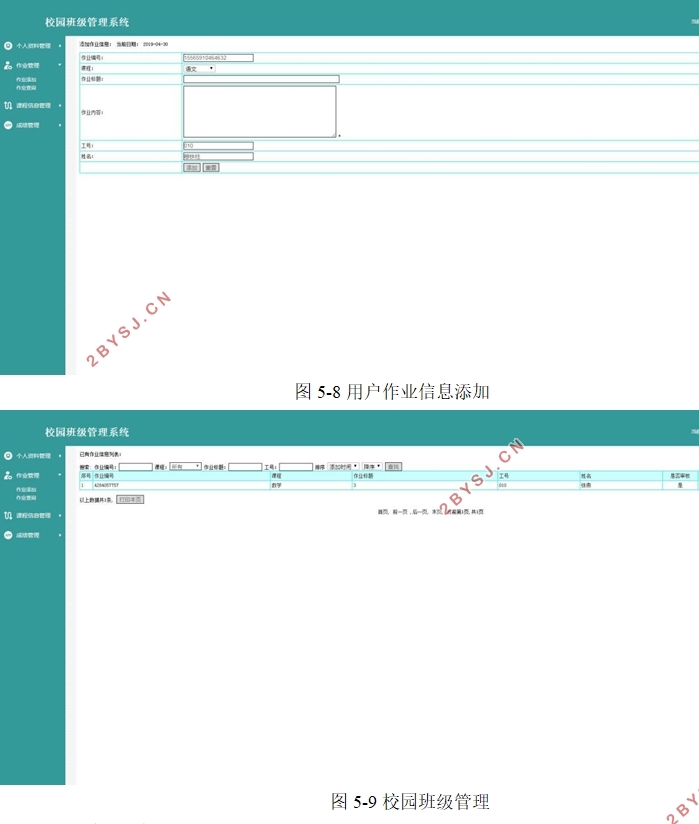699x824 pixels.
Task: Open the 添加时间 sort field dropdown
Action: tap(344, 466)
